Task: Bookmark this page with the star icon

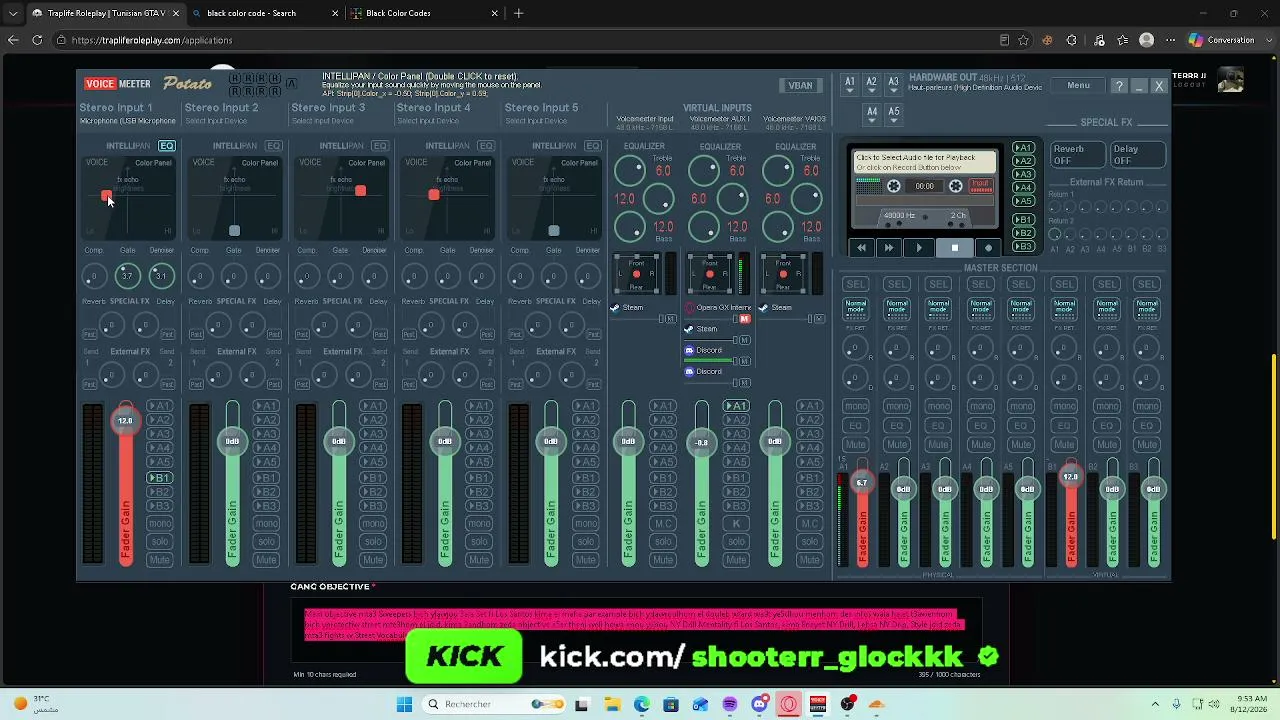Action: (1023, 40)
